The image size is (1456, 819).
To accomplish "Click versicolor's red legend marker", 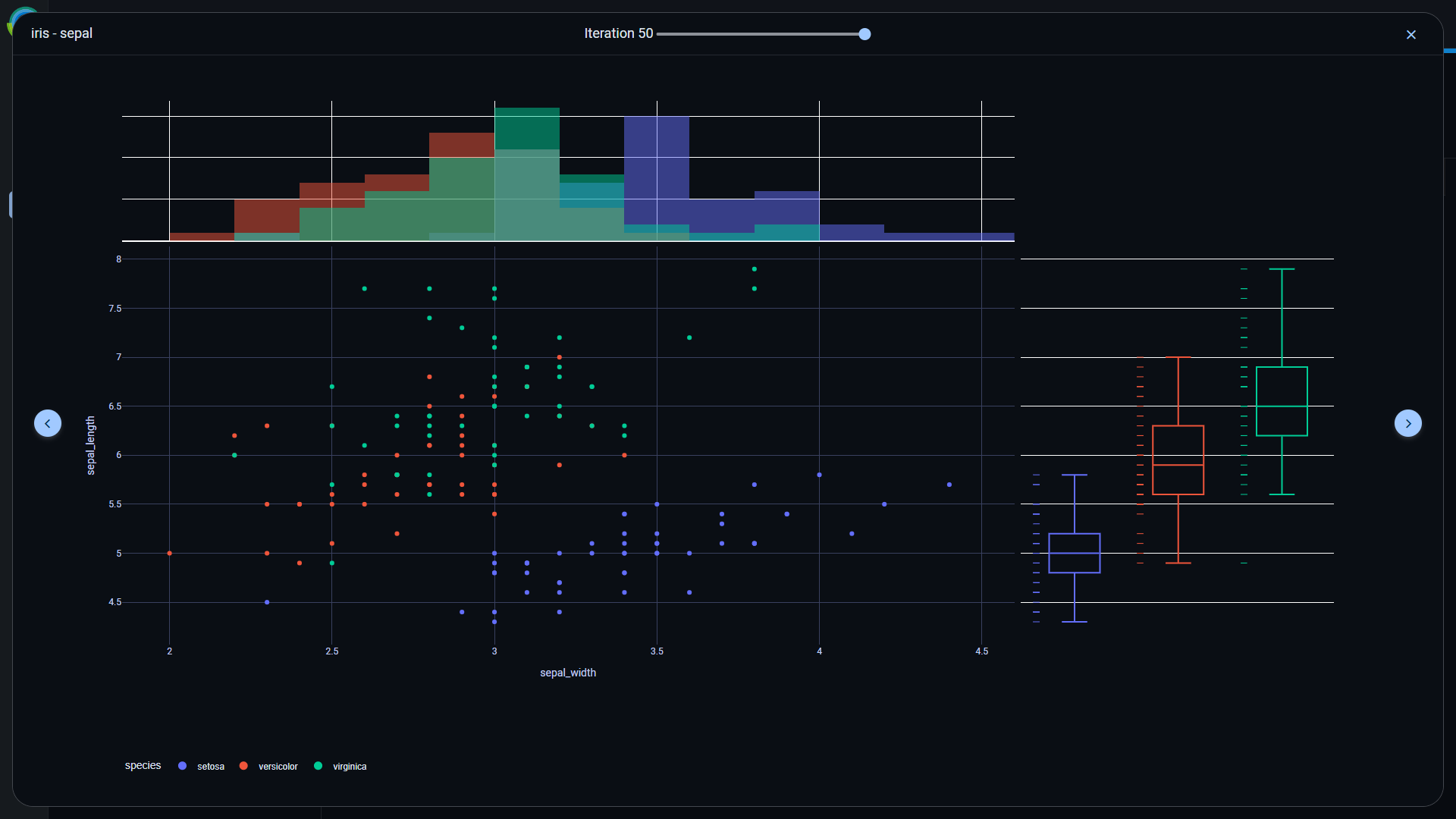I will click(x=243, y=766).
